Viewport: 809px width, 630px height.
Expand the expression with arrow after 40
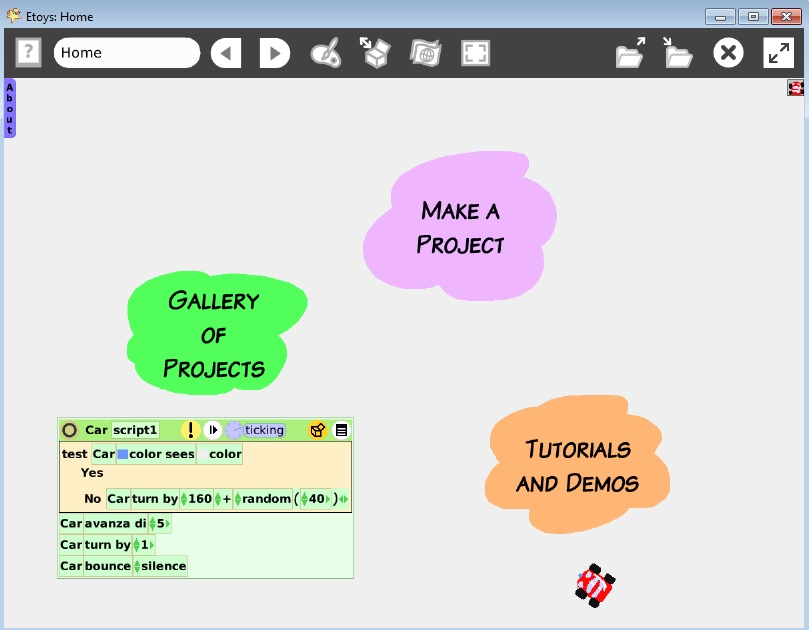(x=328, y=499)
